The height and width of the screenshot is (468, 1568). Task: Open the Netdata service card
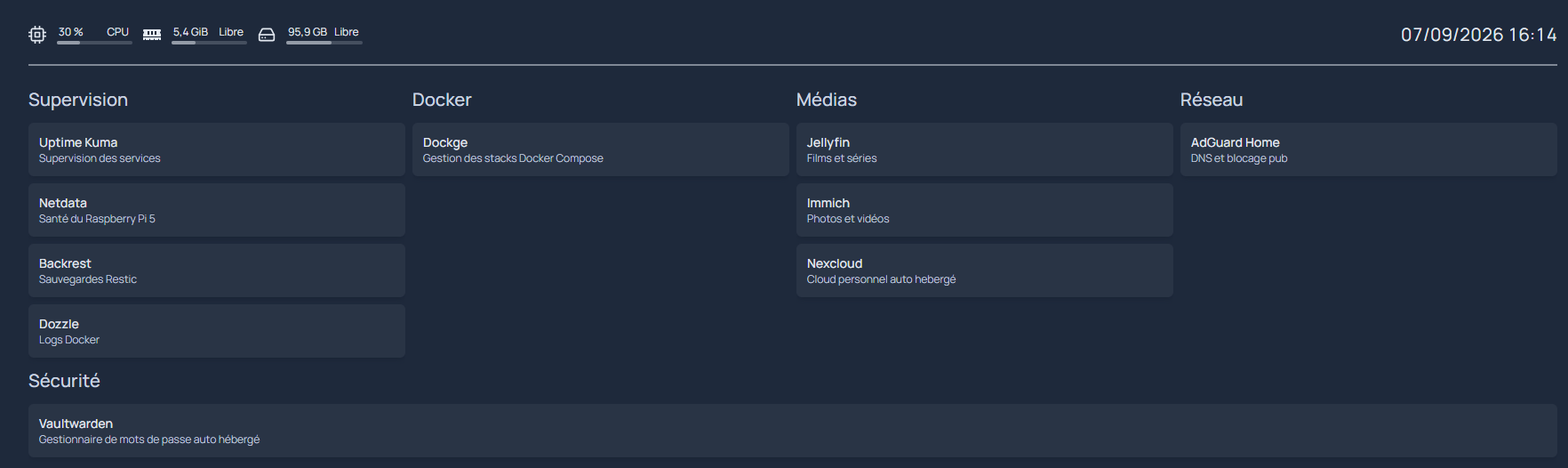pos(217,210)
